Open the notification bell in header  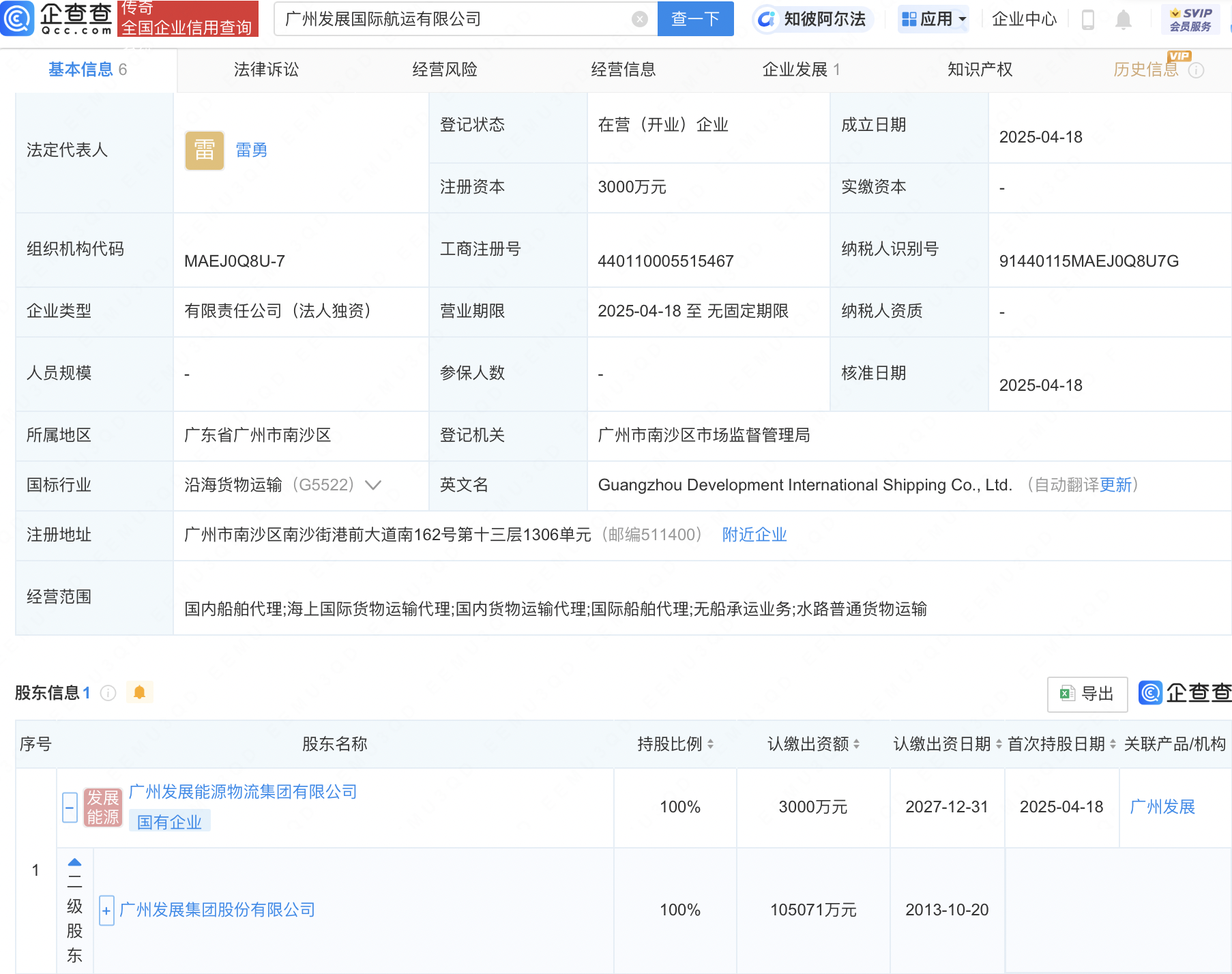point(1123,20)
